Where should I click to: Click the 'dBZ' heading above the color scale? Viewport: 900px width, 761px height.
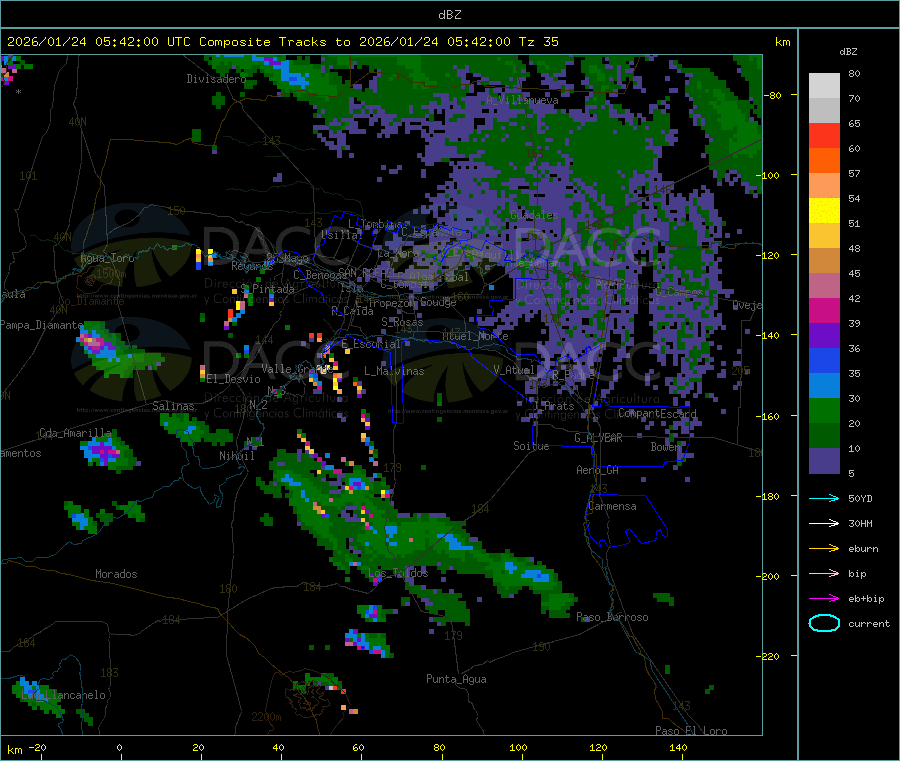pyautogui.click(x=848, y=52)
